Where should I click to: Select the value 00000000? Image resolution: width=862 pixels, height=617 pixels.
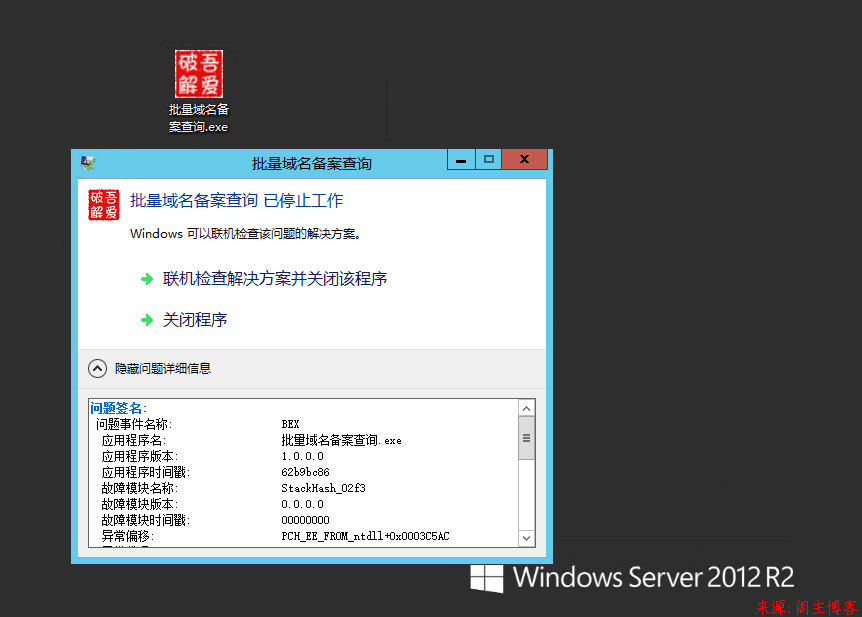305,520
